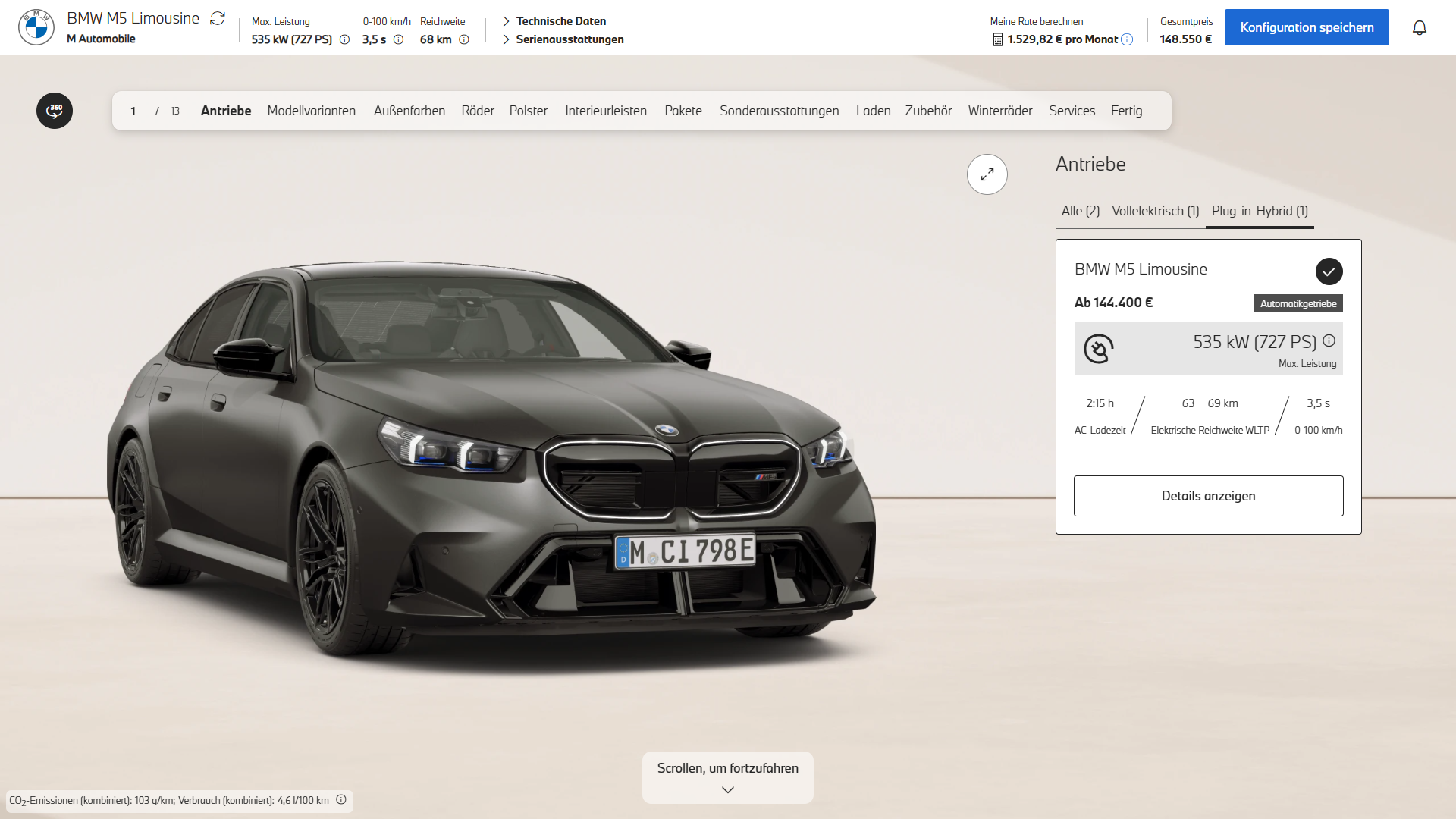This screenshot has height=819, width=1456.
Task: Go to Außenfarben configuration step
Action: point(409,111)
